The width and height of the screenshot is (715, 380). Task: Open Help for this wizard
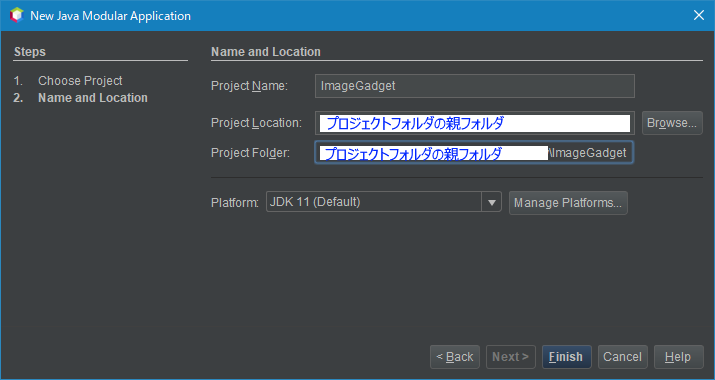point(679,357)
